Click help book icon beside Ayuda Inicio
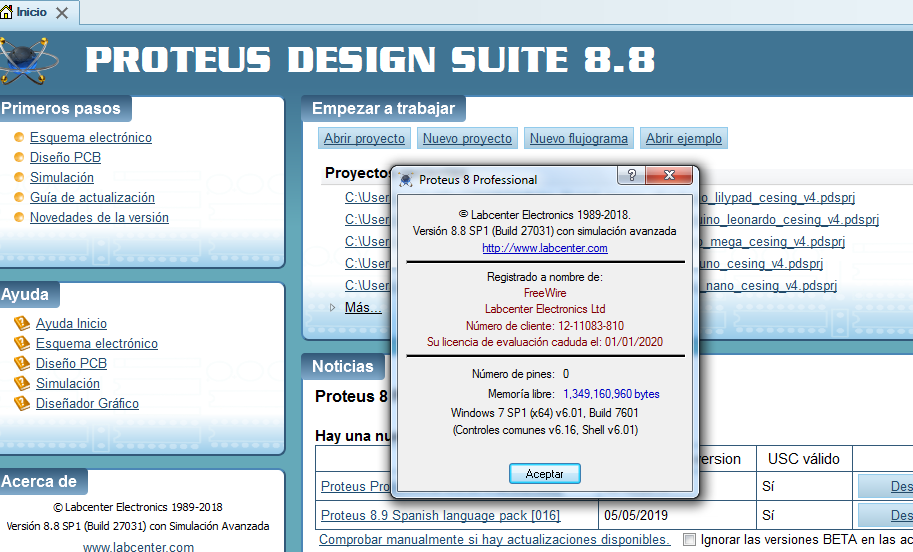The width and height of the screenshot is (913, 552). 22,323
